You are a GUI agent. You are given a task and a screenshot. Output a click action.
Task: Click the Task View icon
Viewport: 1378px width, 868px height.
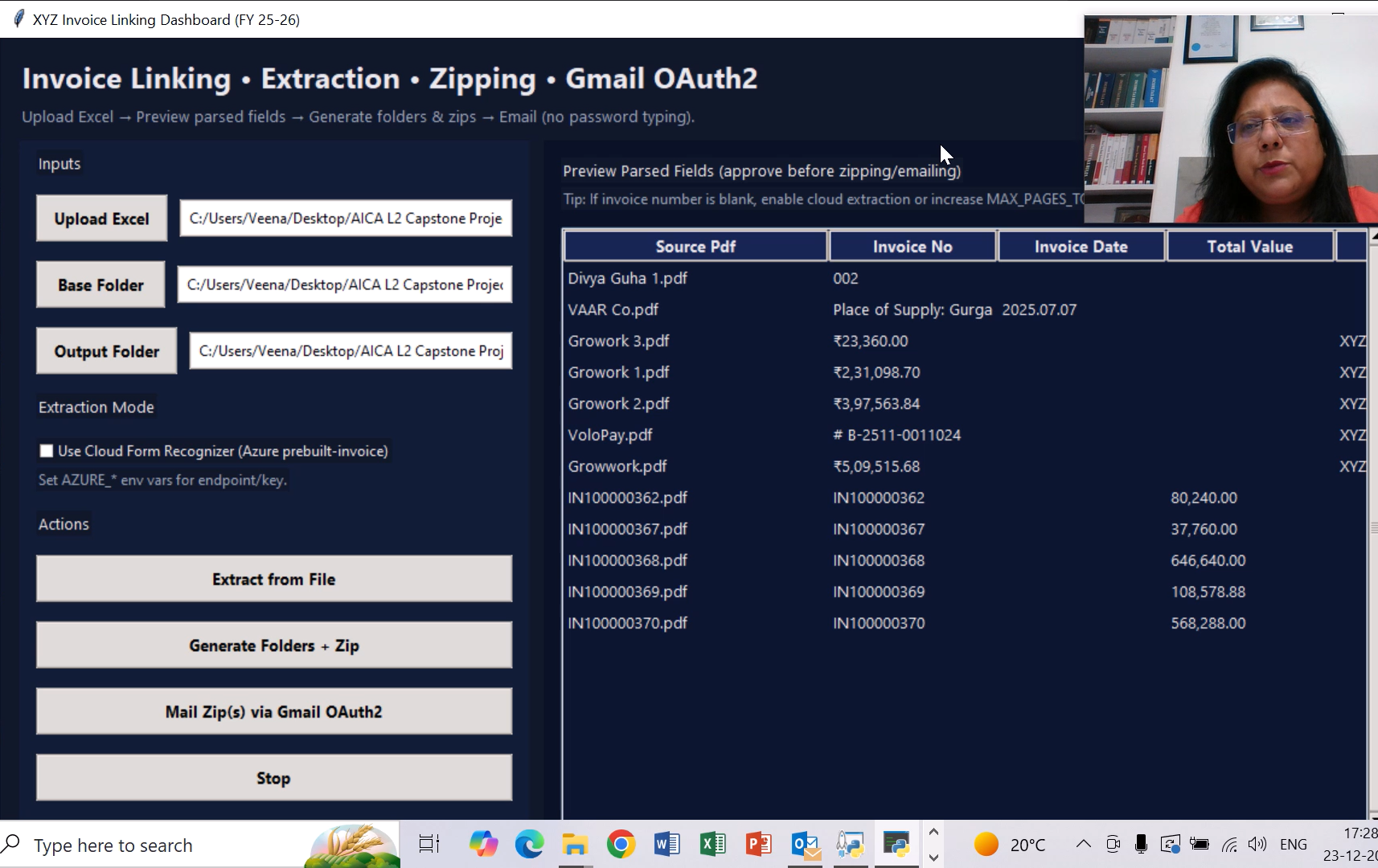pos(429,844)
